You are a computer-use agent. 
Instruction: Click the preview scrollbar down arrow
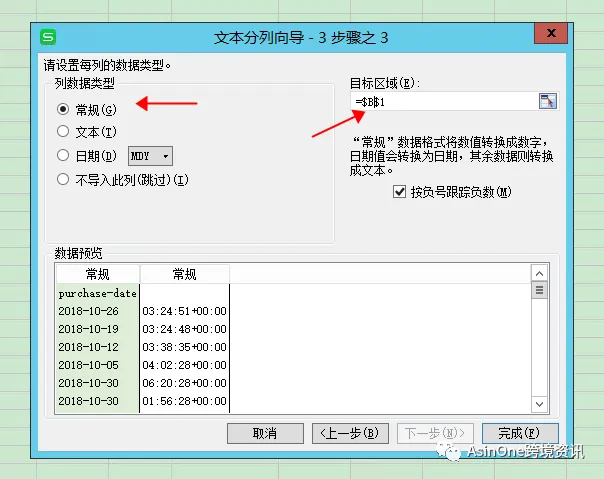[x=539, y=404]
